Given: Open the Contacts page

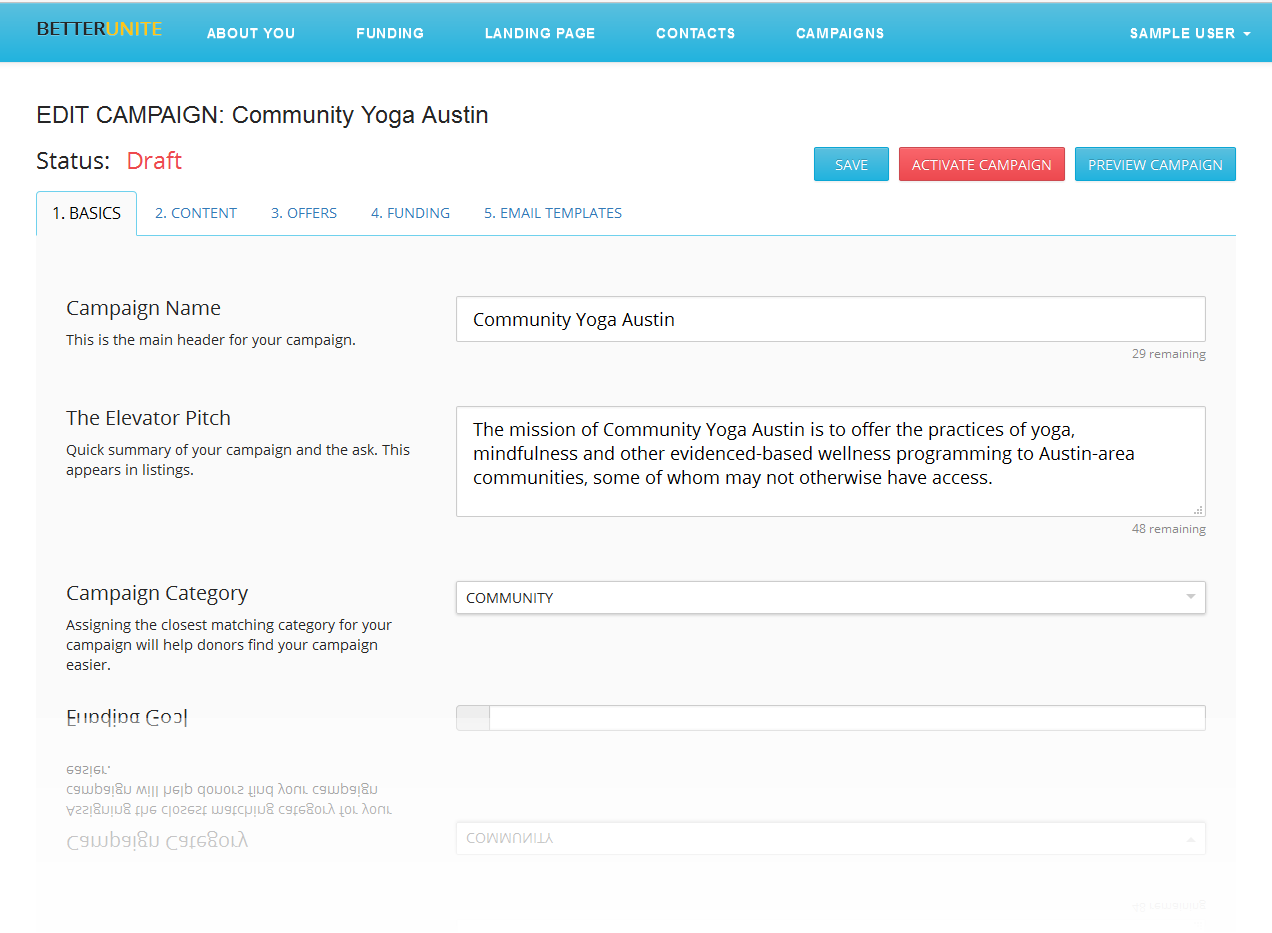Looking at the screenshot, I should (x=696, y=33).
